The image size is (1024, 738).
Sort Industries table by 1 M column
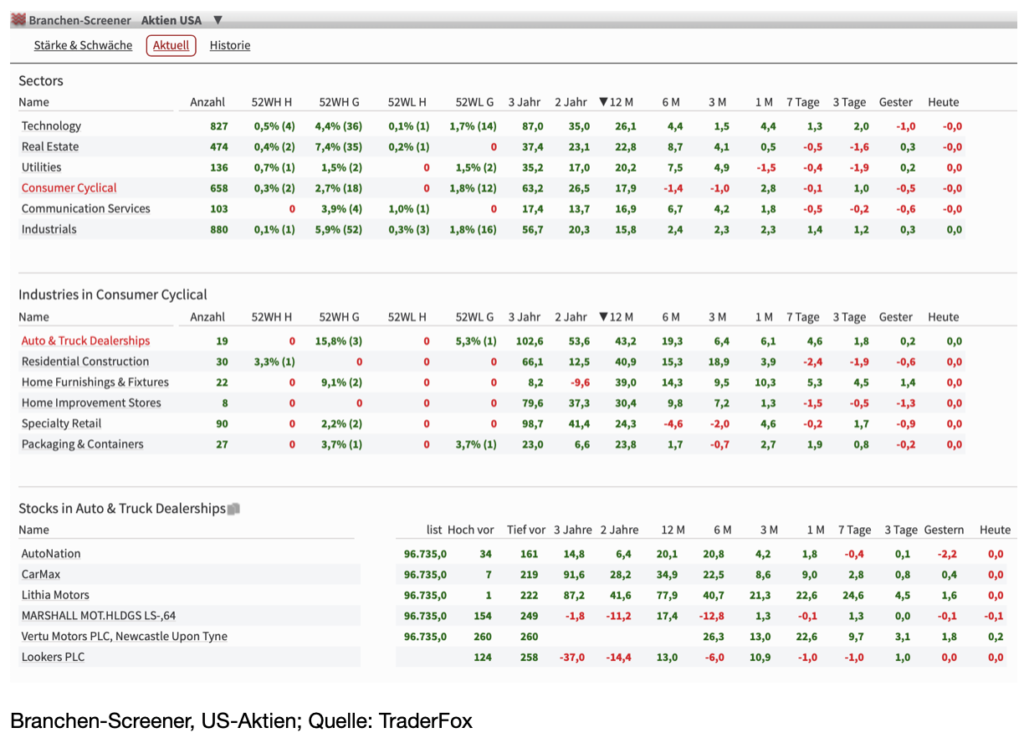(764, 317)
